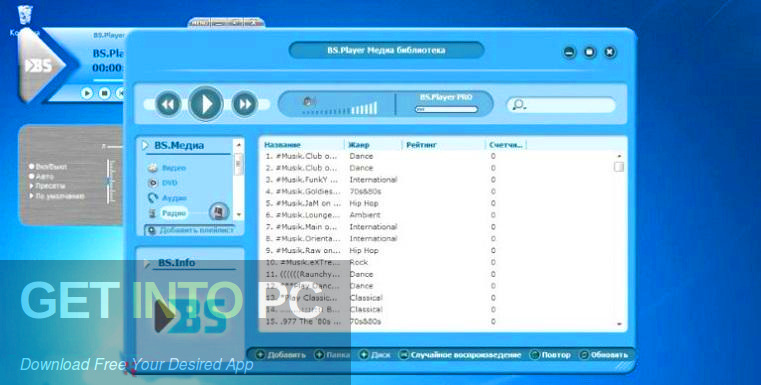Mute via the speaker volume icon
The height and width of the screenshot is (385, 761).
pos(308,102)
